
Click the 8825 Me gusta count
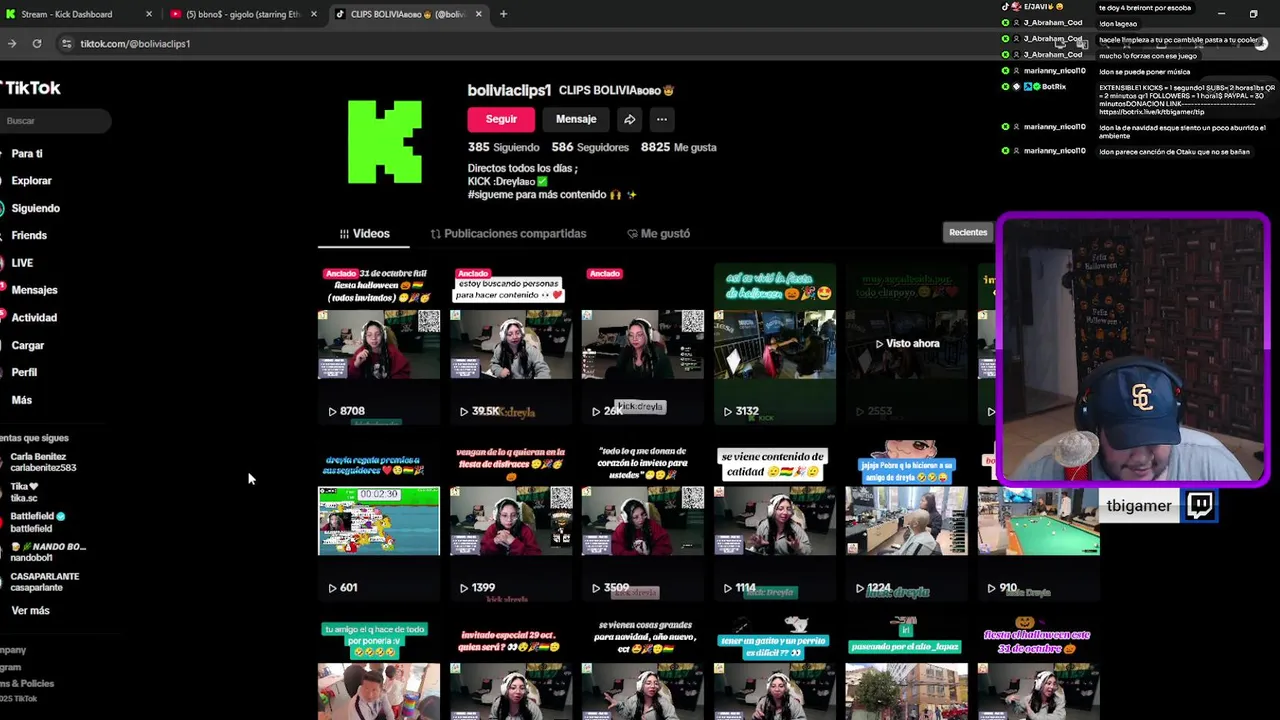pyautogui.click(x=679, y=147)
